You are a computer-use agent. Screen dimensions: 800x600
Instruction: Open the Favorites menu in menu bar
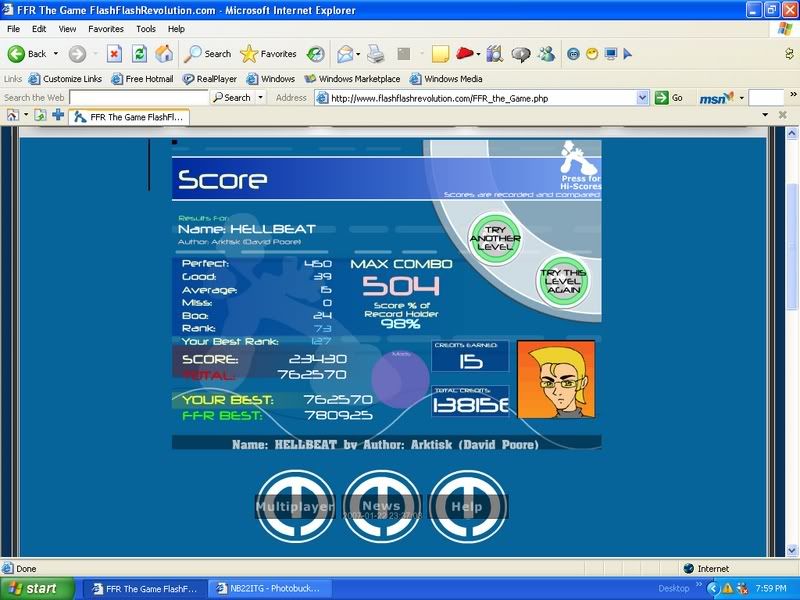click(106, 29)
